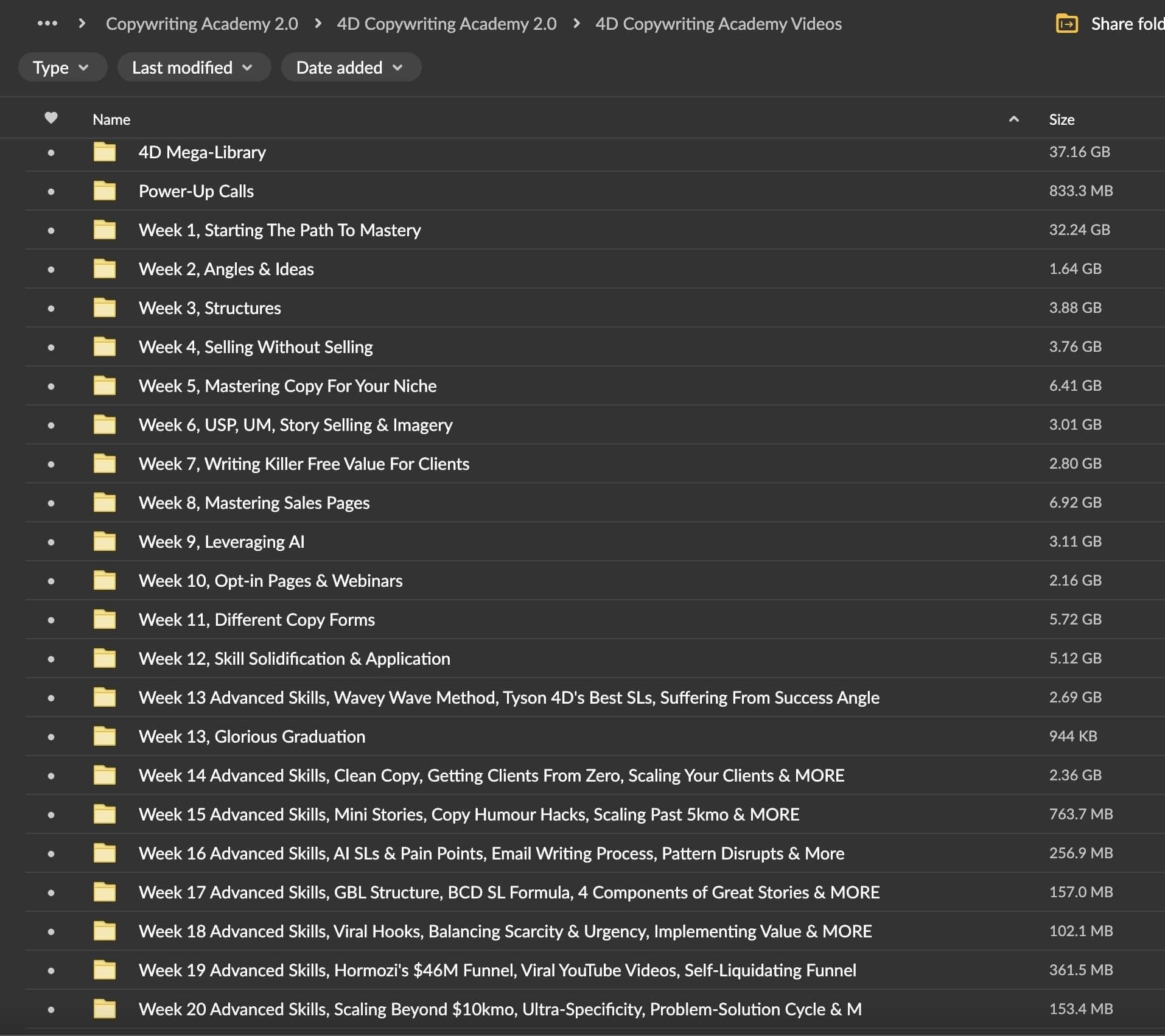Open Week 15 Advanced Skills, Mini Stories
The image size is (1165, 1036).
[x=469, y=814]
